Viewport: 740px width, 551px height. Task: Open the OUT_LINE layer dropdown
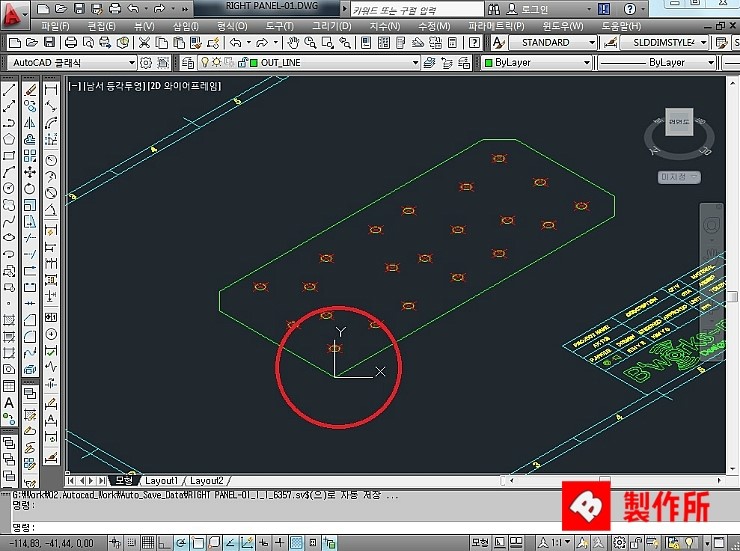click(x=415, y=62)
